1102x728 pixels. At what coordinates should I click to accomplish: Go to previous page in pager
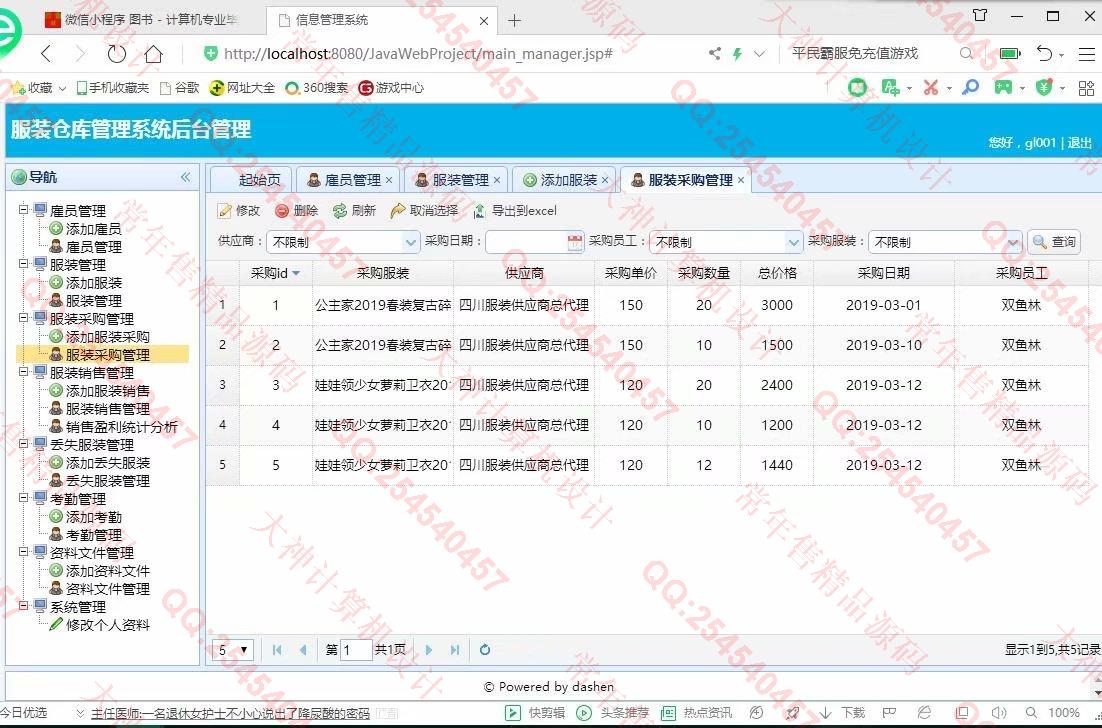[303, 650]
